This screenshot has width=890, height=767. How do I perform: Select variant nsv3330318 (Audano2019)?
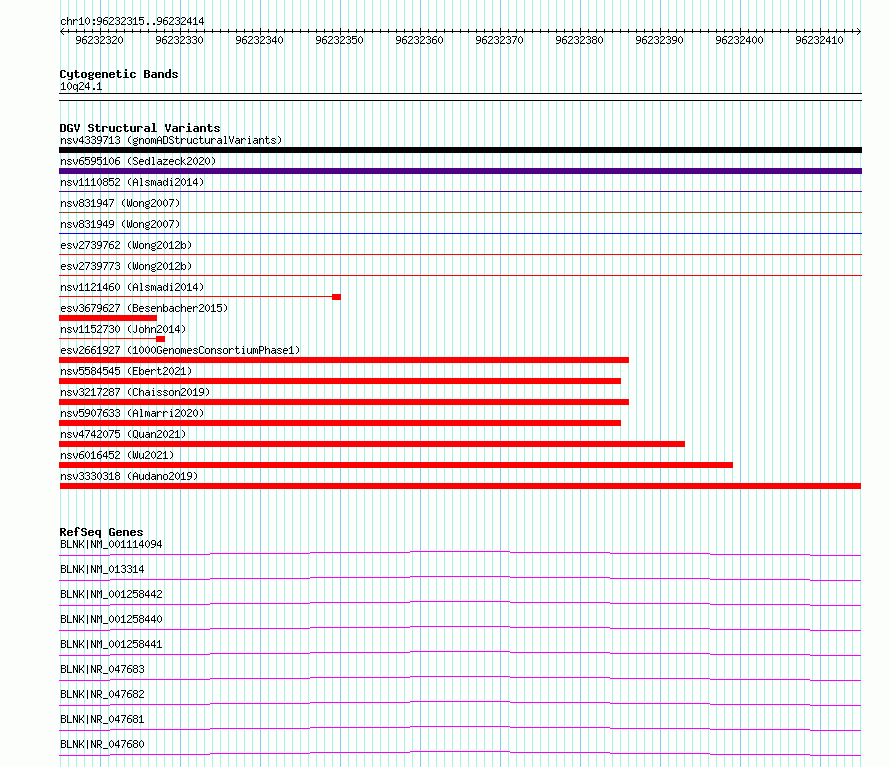point(129,476)
